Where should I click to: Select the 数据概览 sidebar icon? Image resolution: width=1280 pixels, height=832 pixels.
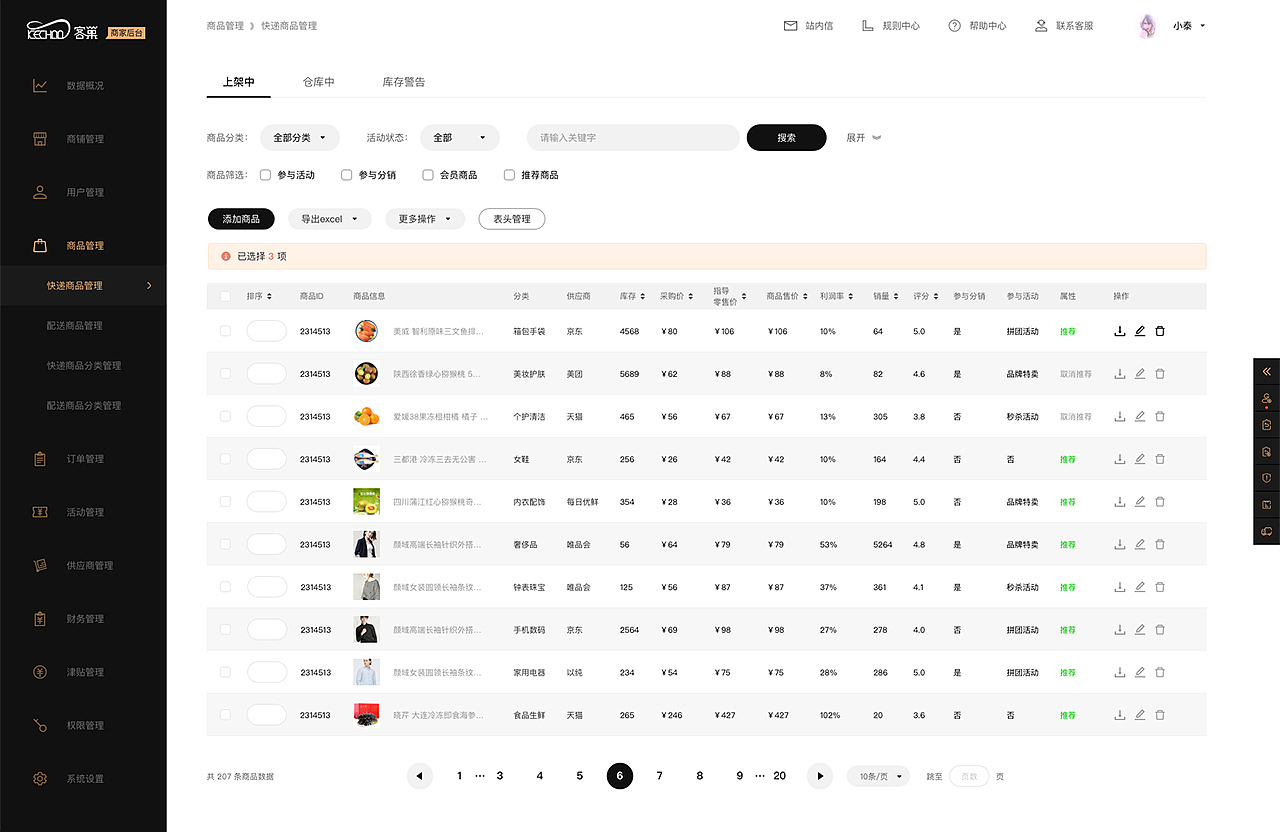click(40, 85)
